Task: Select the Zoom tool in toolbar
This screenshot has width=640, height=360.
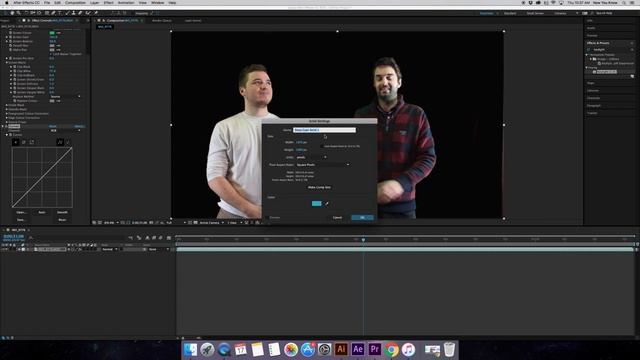Action: point(18,13)
